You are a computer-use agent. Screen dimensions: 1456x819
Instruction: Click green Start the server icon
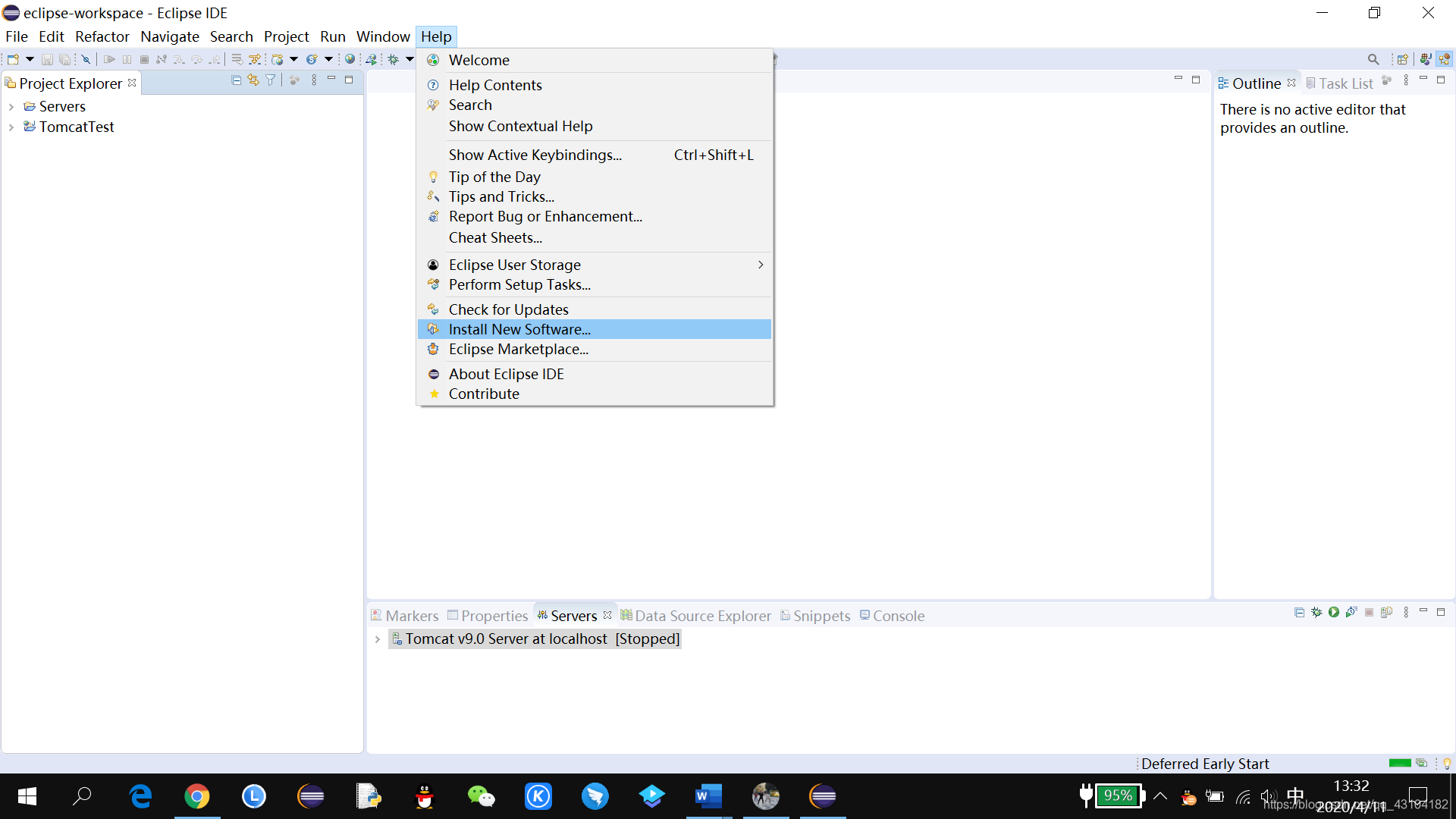pyautogui.click(x=1334, y=612)
